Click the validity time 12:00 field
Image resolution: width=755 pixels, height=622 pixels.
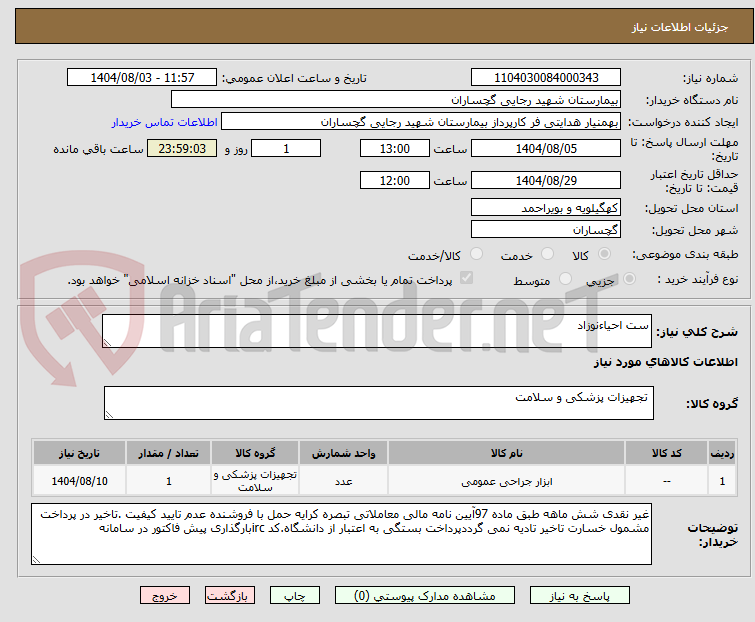[395, 181]
